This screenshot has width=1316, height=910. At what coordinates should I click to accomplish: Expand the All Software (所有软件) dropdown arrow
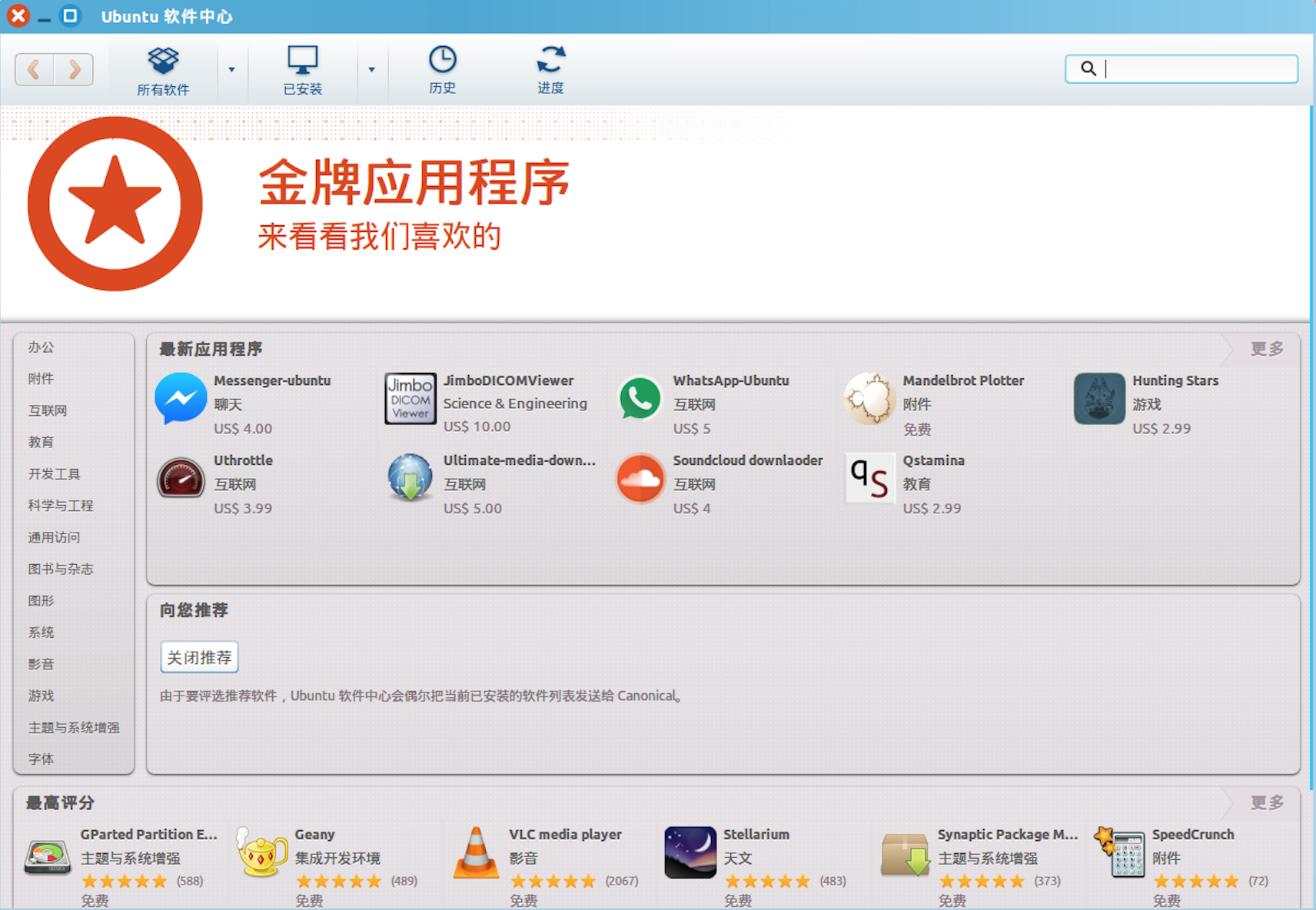point(231,70)
